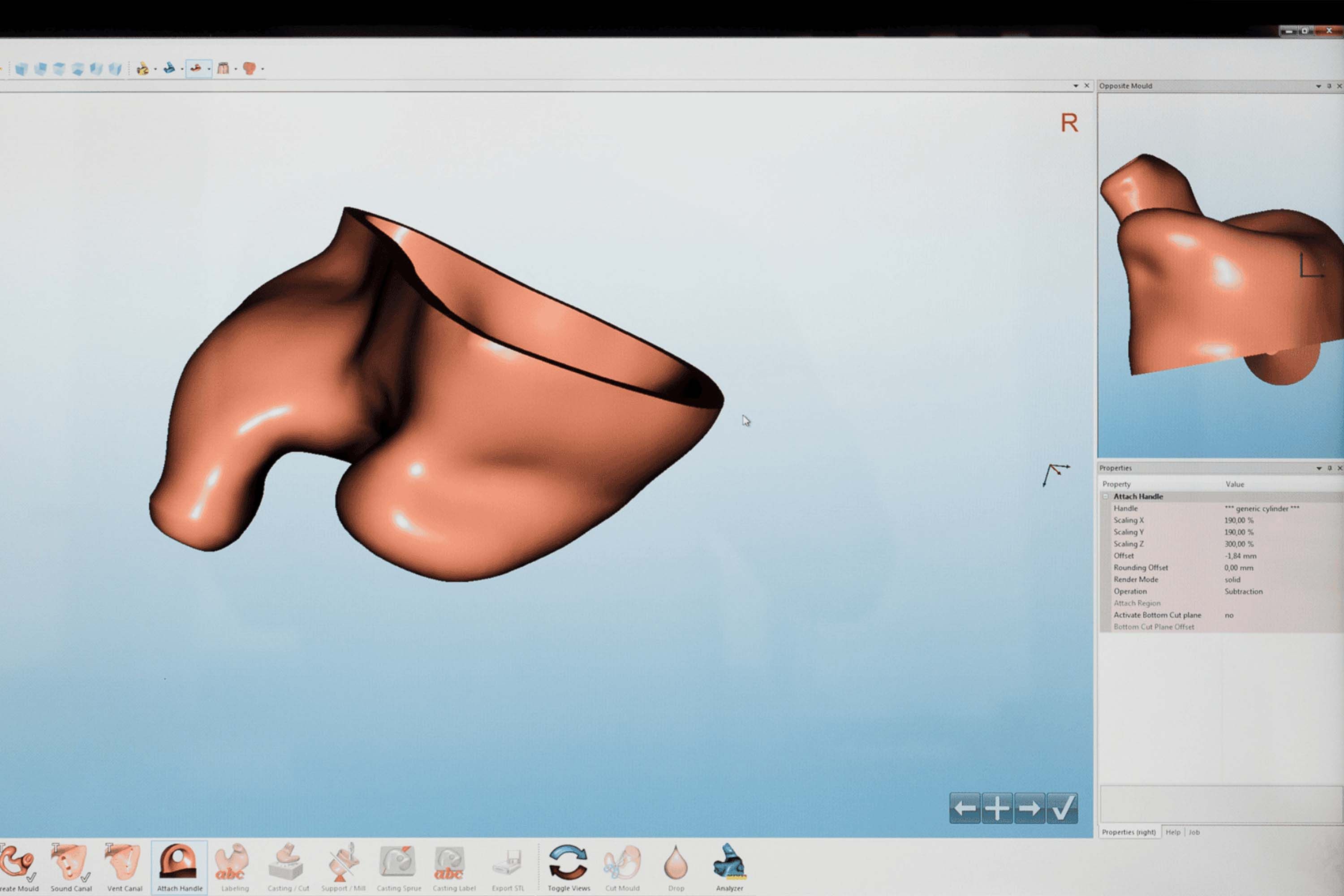Click the front cube view icon

[22, 69]
